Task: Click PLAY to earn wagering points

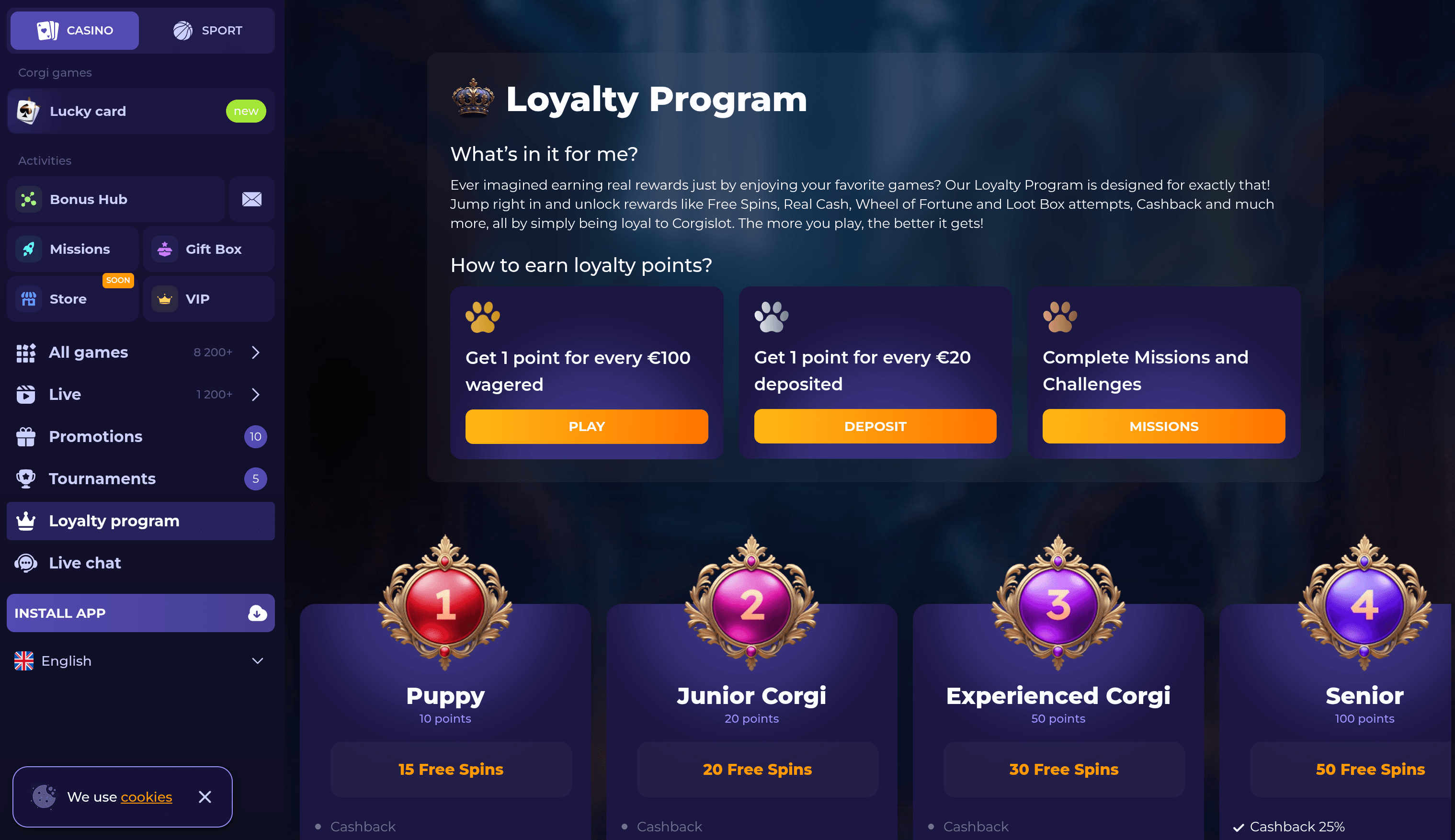Action: pos(586,426)
